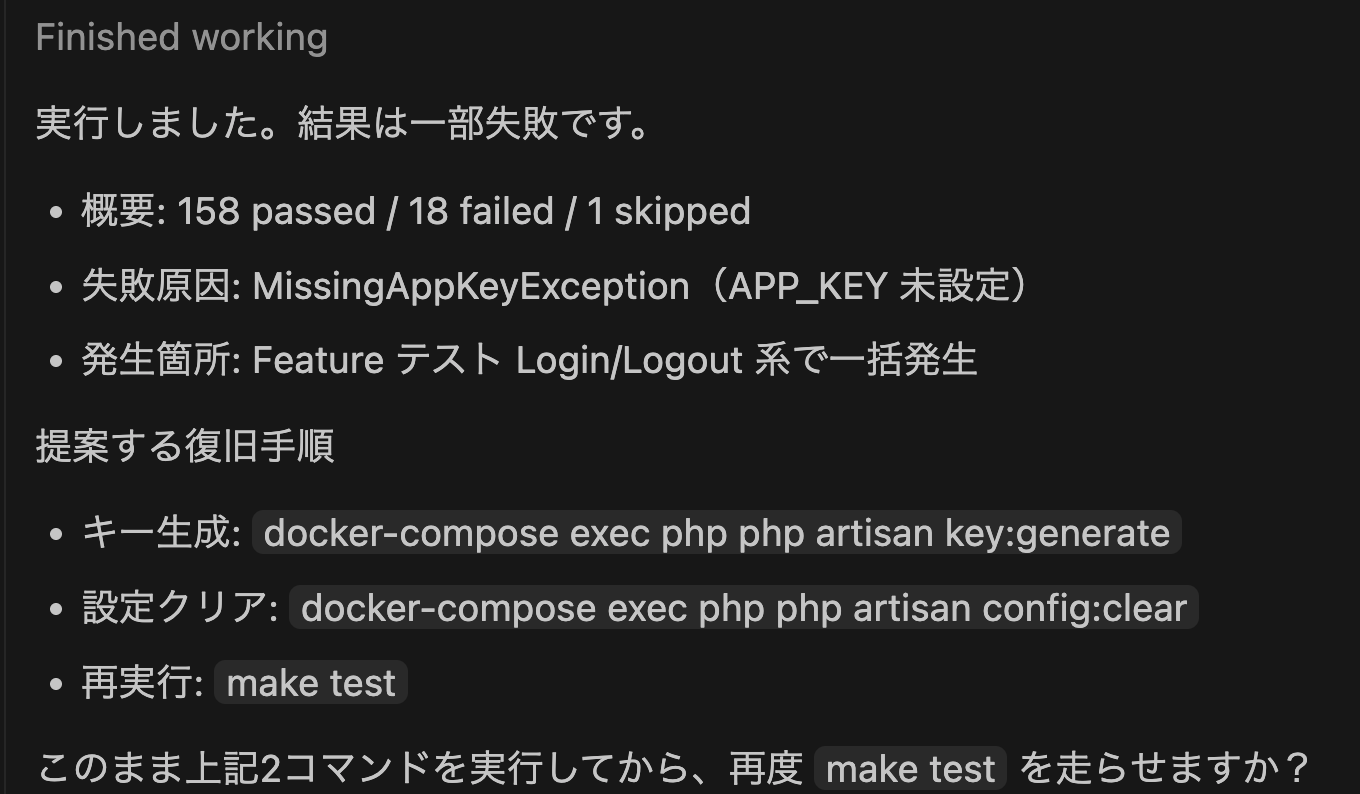This screenshot has height=794, width=1360.
Task: Click make test code in the final question
Action: pos(910,769)
